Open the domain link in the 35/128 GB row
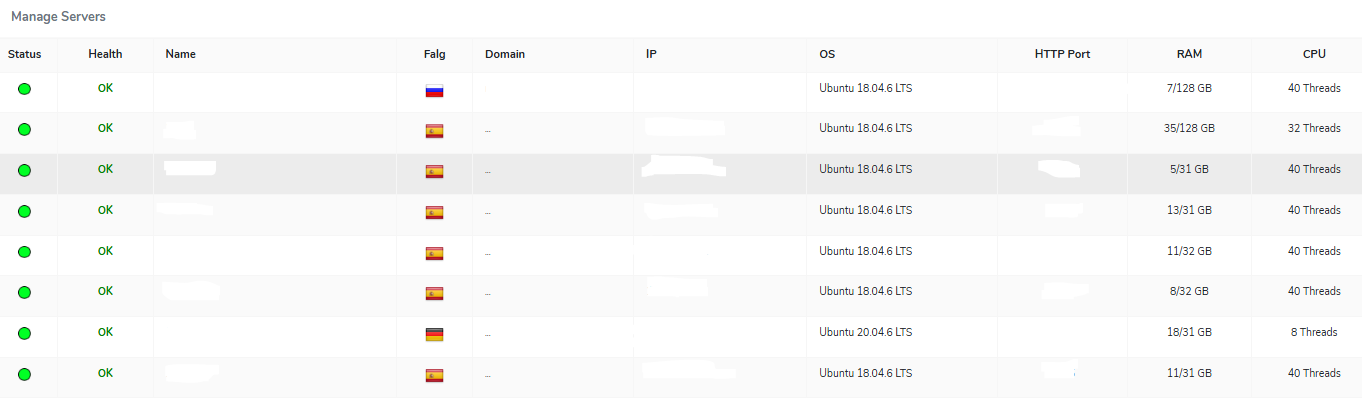Screen dimensions: 1362x410 488,131
